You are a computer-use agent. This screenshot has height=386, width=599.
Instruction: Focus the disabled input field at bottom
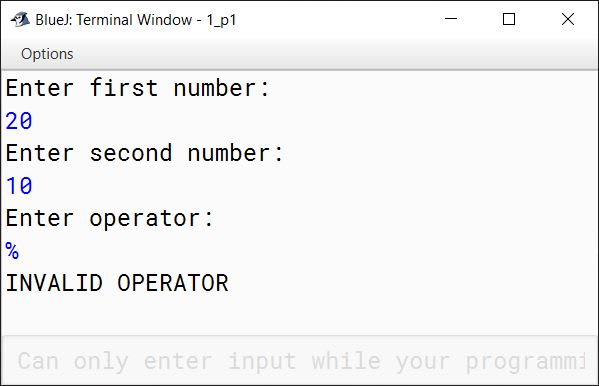tap(300, 361)
